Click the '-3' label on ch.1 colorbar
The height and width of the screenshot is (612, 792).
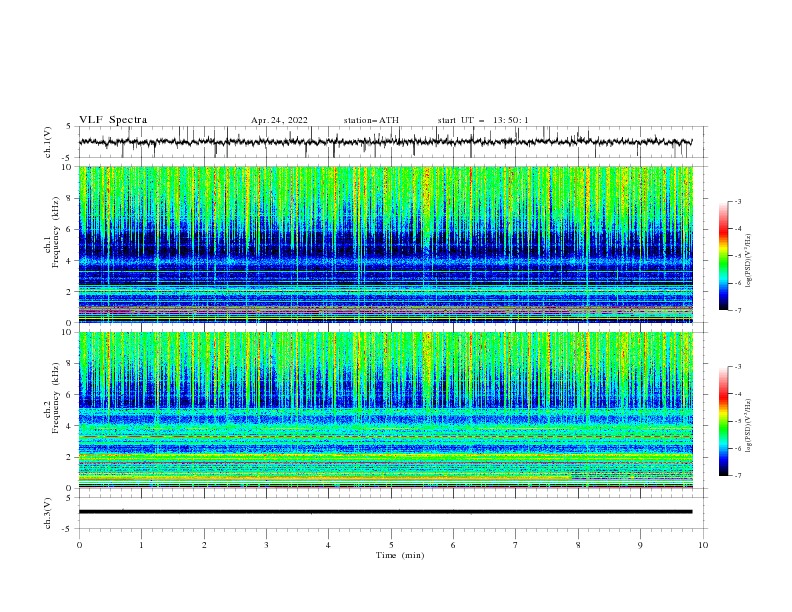coord(737,201)
